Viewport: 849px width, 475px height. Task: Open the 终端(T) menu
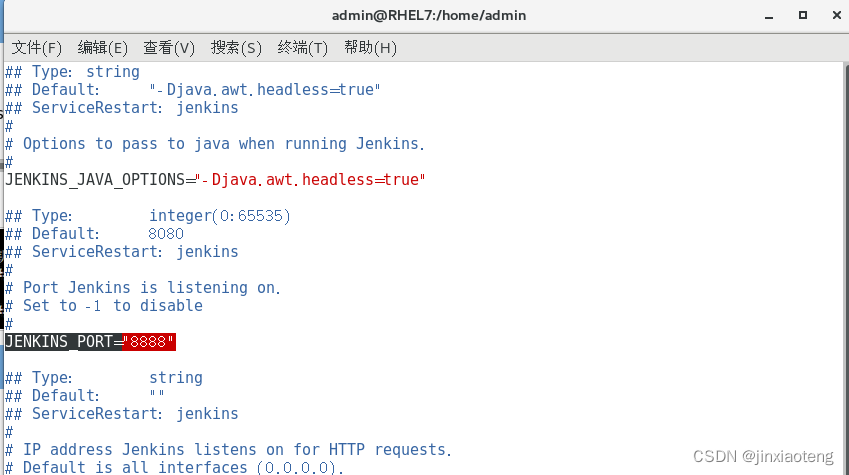303,48
